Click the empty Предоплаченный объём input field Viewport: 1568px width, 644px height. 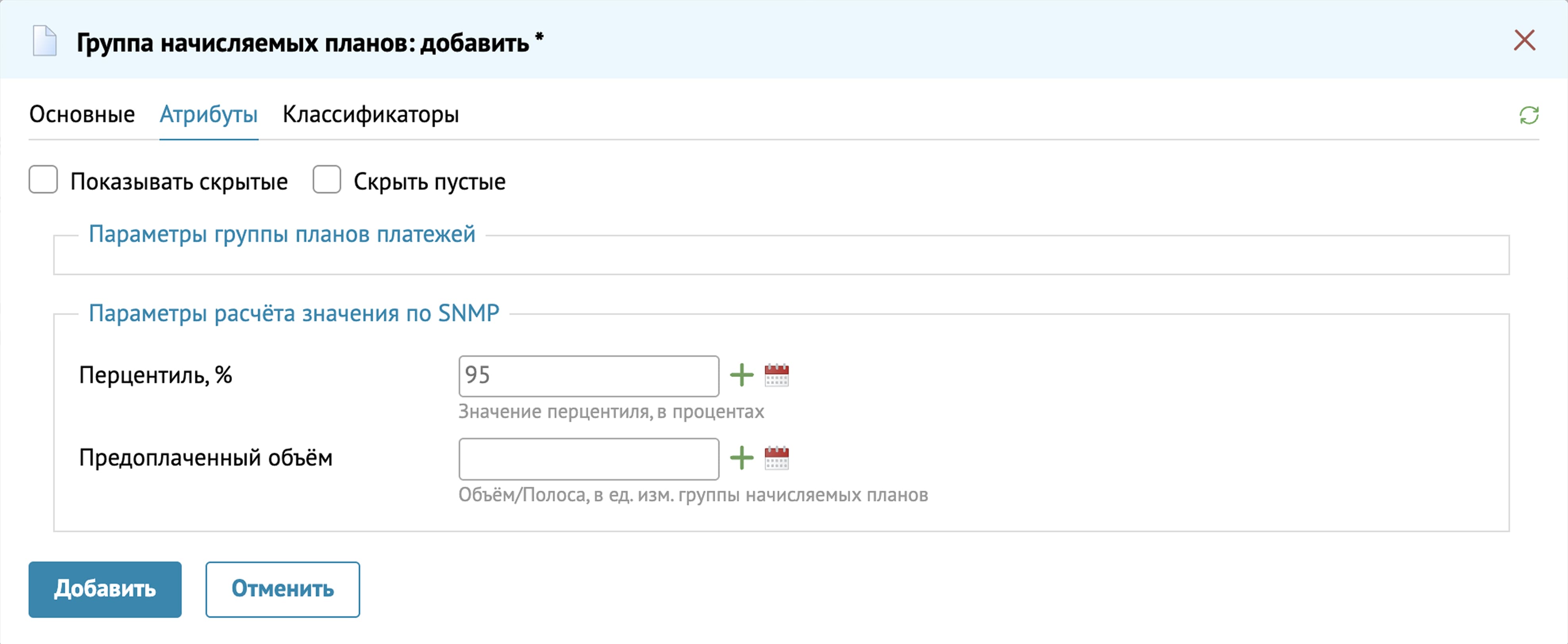point(588,458)
